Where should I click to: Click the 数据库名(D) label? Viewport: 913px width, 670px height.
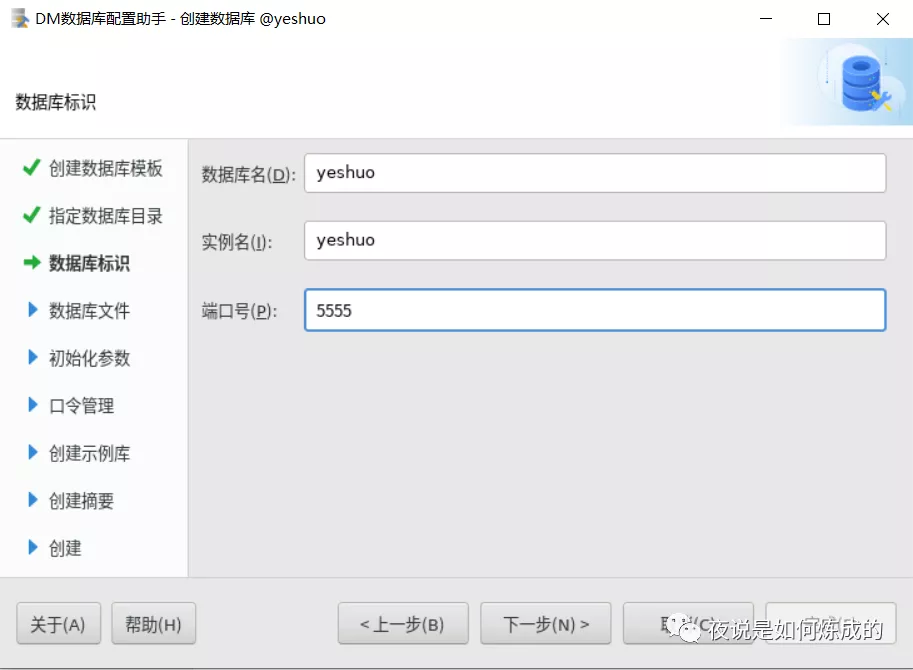click(249, 174)
